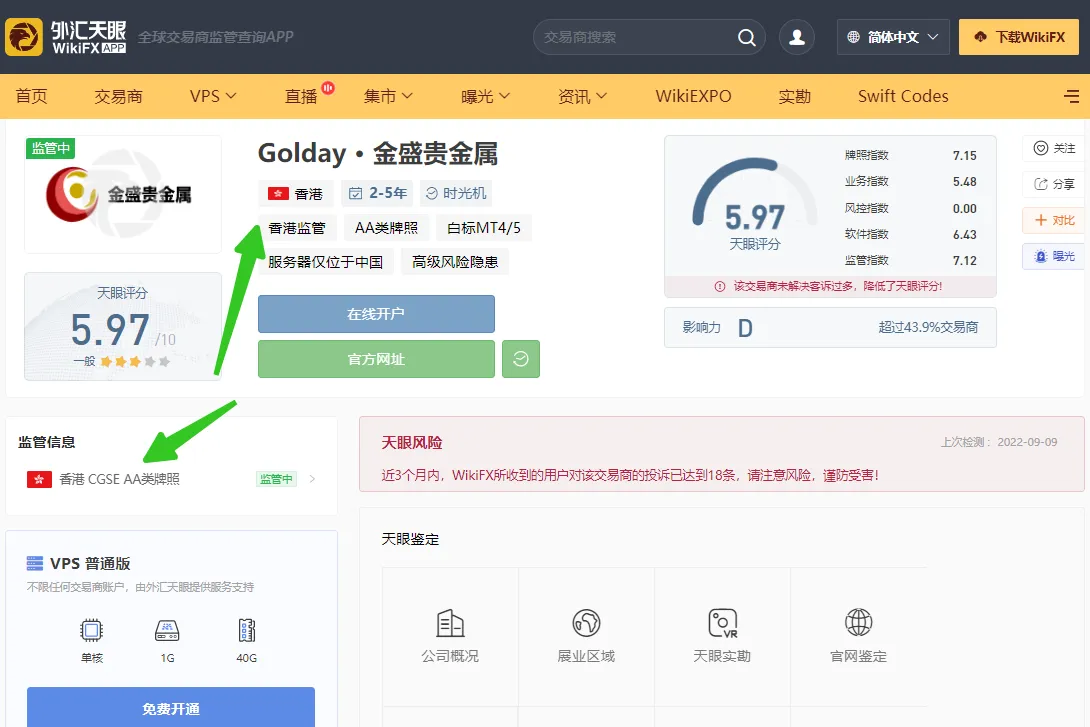
Task: Click the 上次检测 2022-09-09 date
Action: click(x=999, y=442)
